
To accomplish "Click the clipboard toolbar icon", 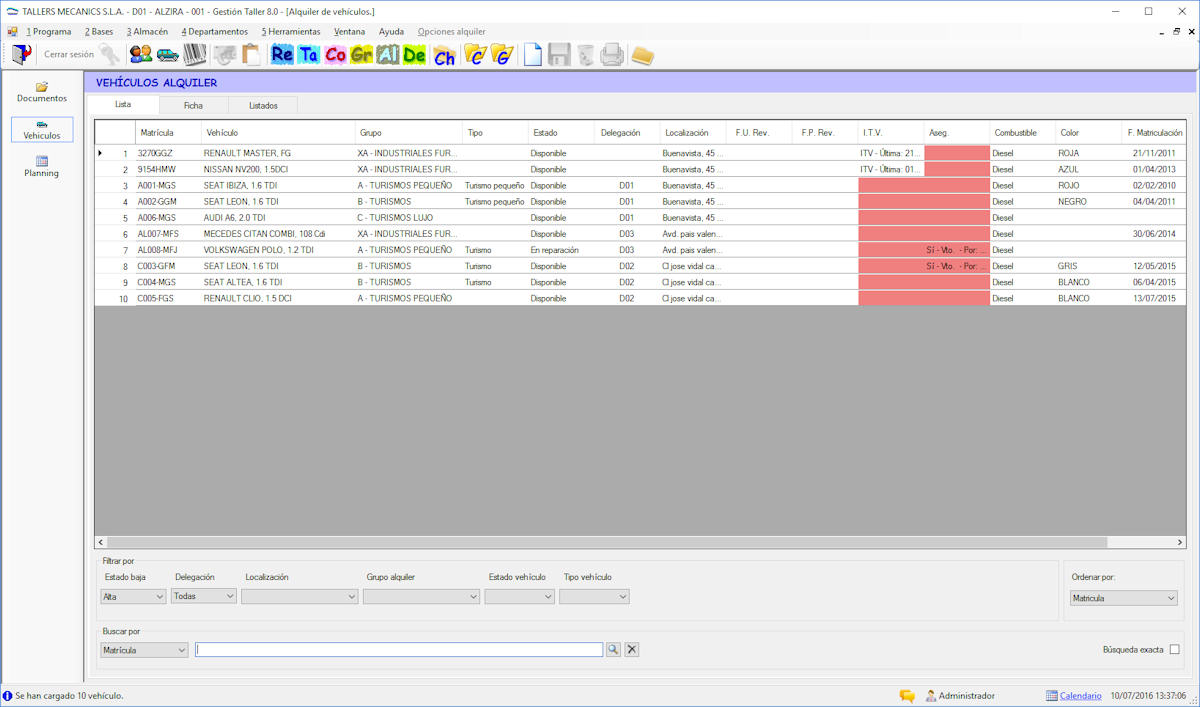I will pos(251,55).
